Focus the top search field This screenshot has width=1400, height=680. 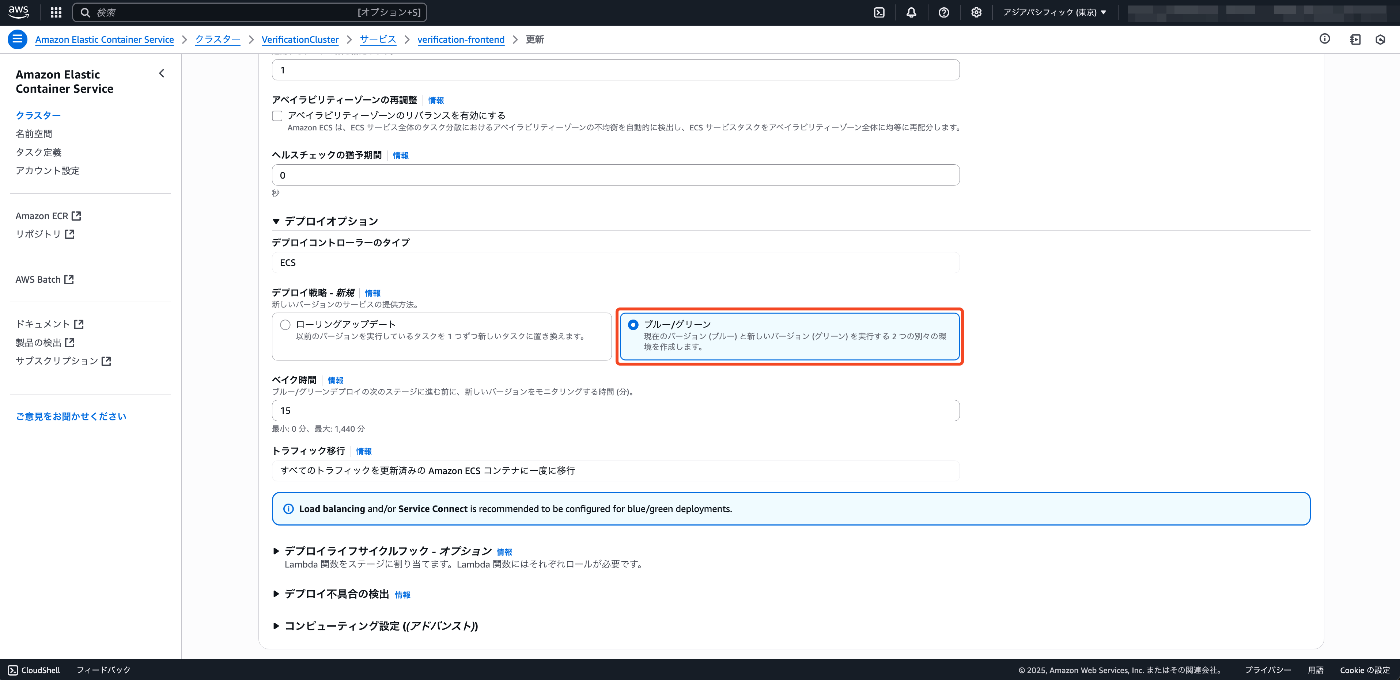[250, 12]
